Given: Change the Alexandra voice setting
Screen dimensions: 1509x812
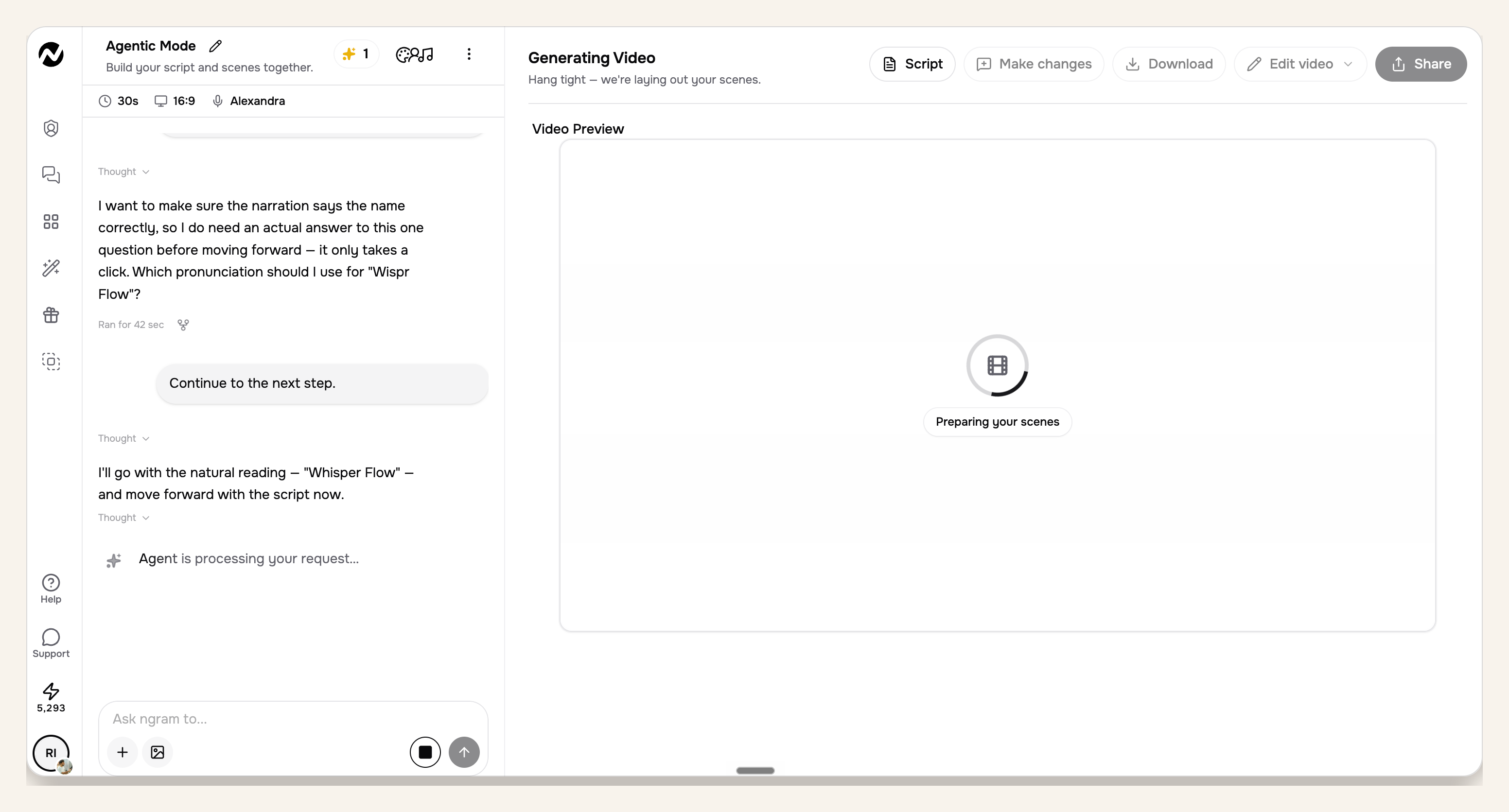Looking at the screenshot, I should coord(249,101).
